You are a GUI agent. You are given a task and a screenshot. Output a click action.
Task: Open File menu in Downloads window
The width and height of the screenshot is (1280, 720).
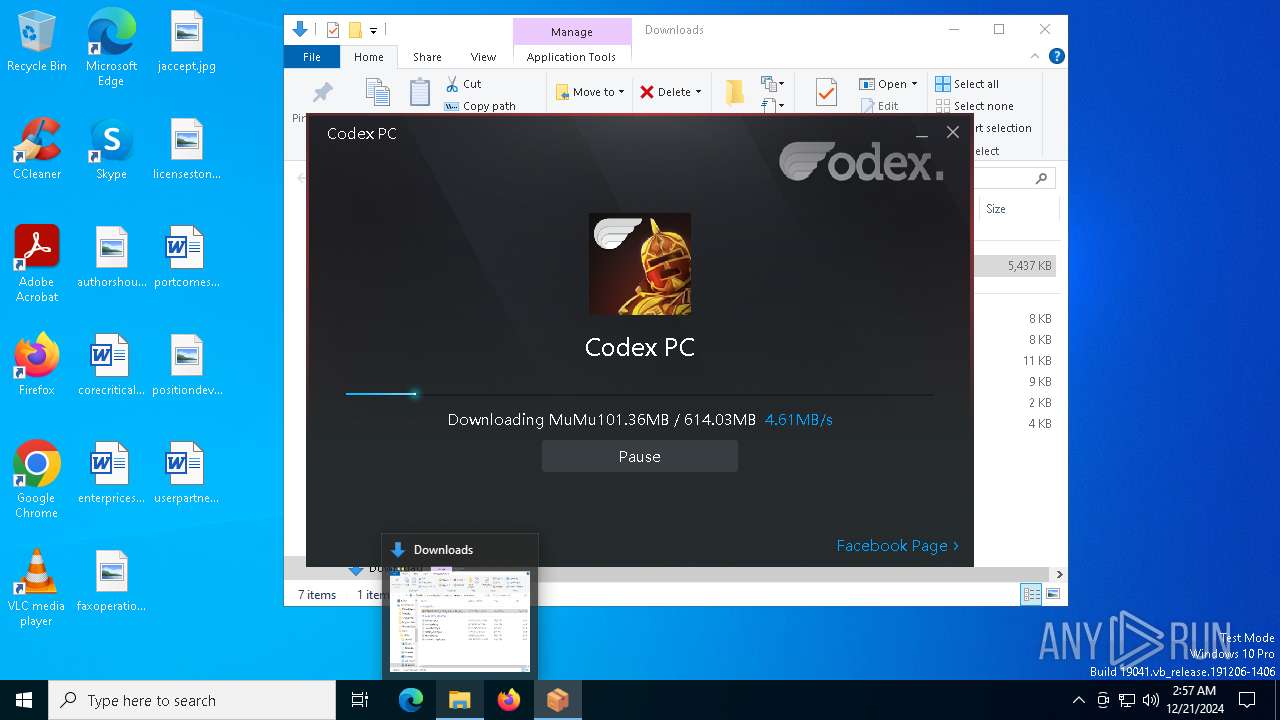click(x=312, y=57)
